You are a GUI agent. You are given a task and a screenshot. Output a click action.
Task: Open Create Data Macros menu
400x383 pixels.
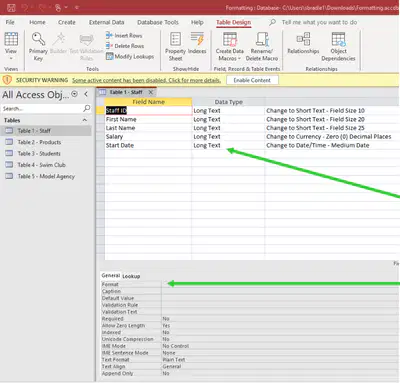pos(230,47)
